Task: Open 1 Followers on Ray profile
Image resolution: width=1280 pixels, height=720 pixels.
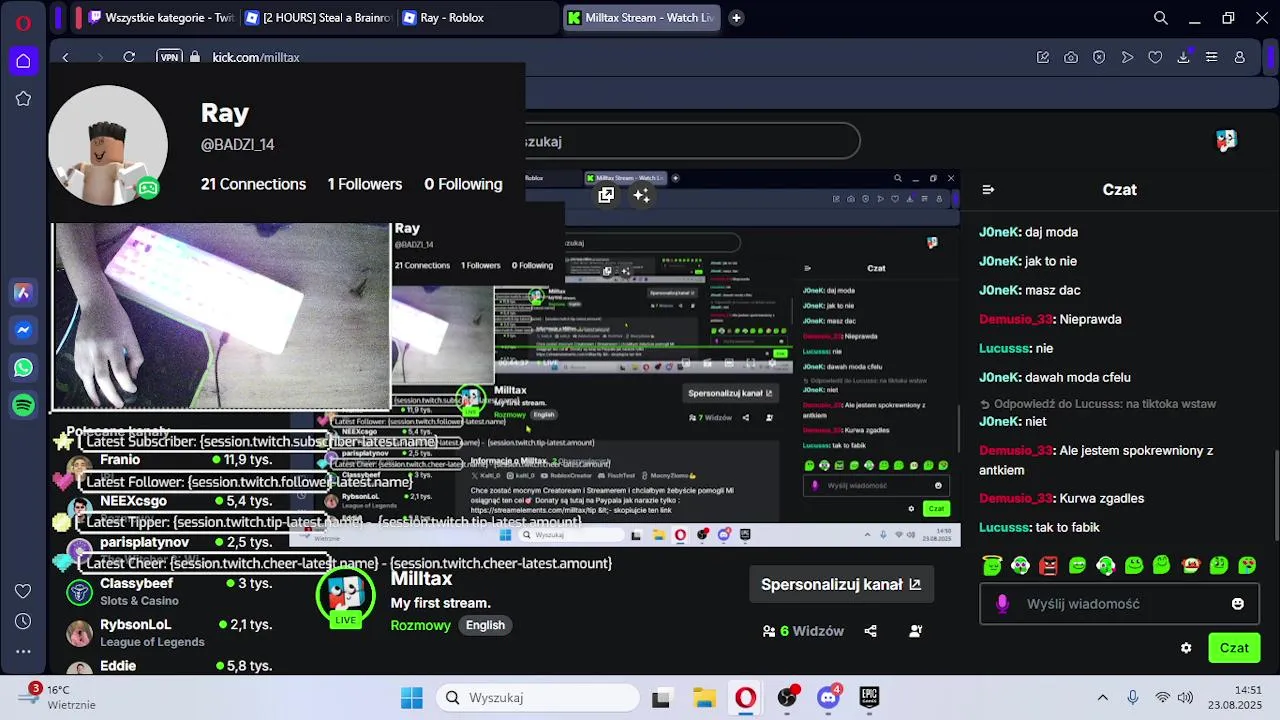Action: 365,184
